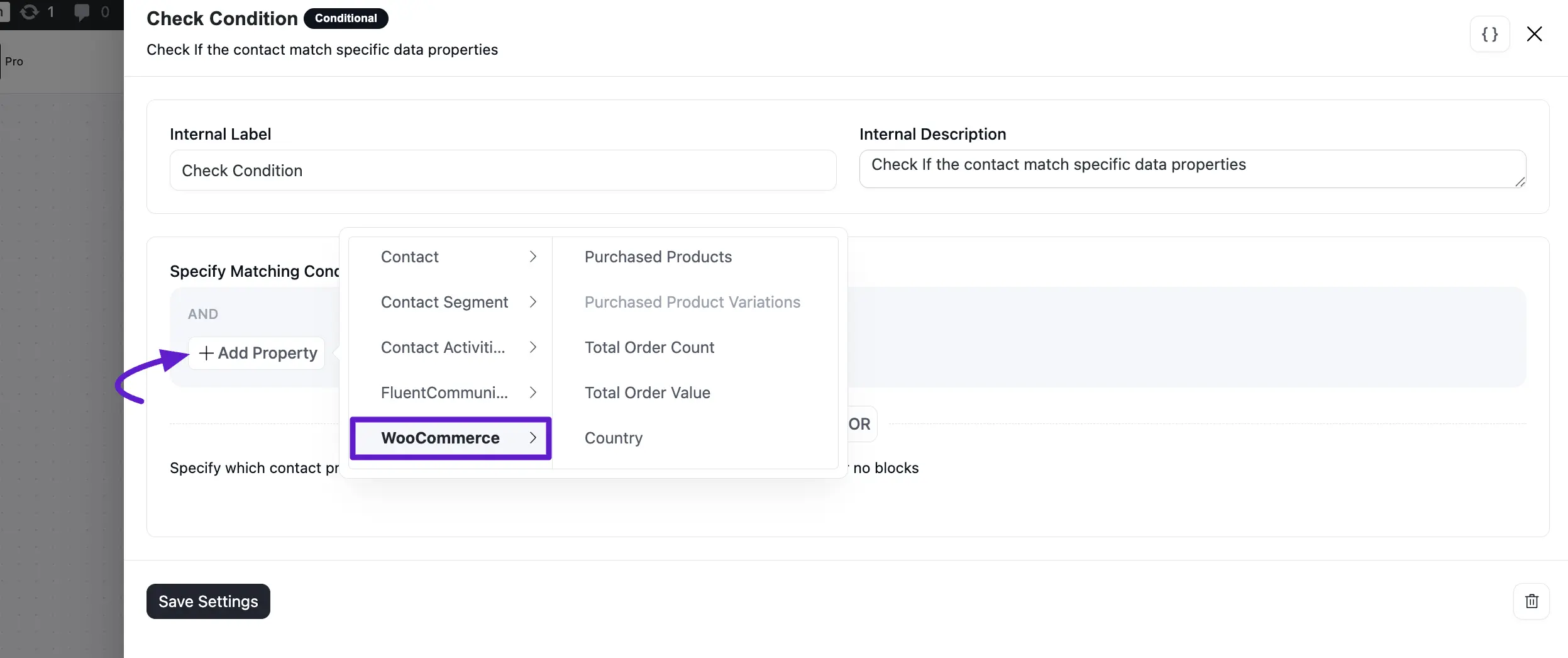
Task: Select the Contact Activities category
Action: 450,347
